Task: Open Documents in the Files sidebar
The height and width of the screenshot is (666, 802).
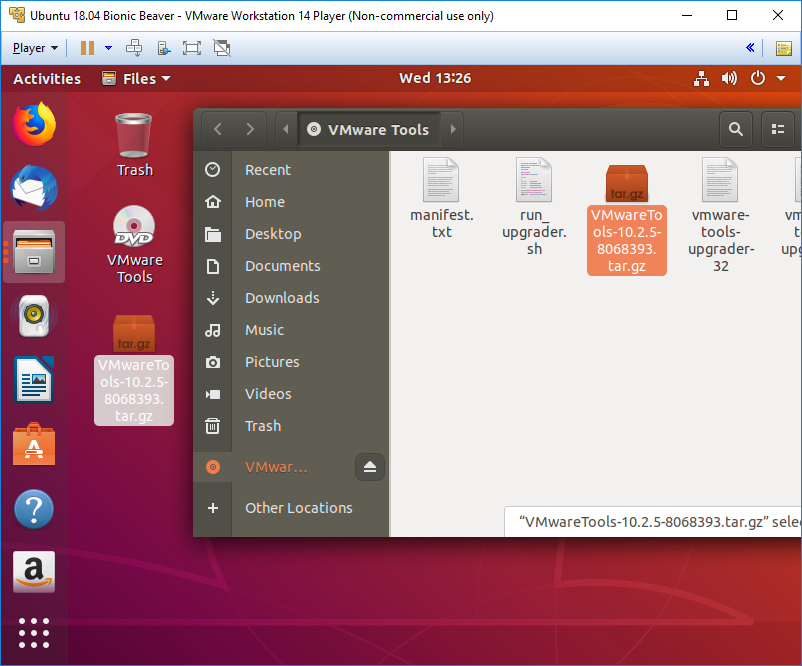Action: click(291, 266)
